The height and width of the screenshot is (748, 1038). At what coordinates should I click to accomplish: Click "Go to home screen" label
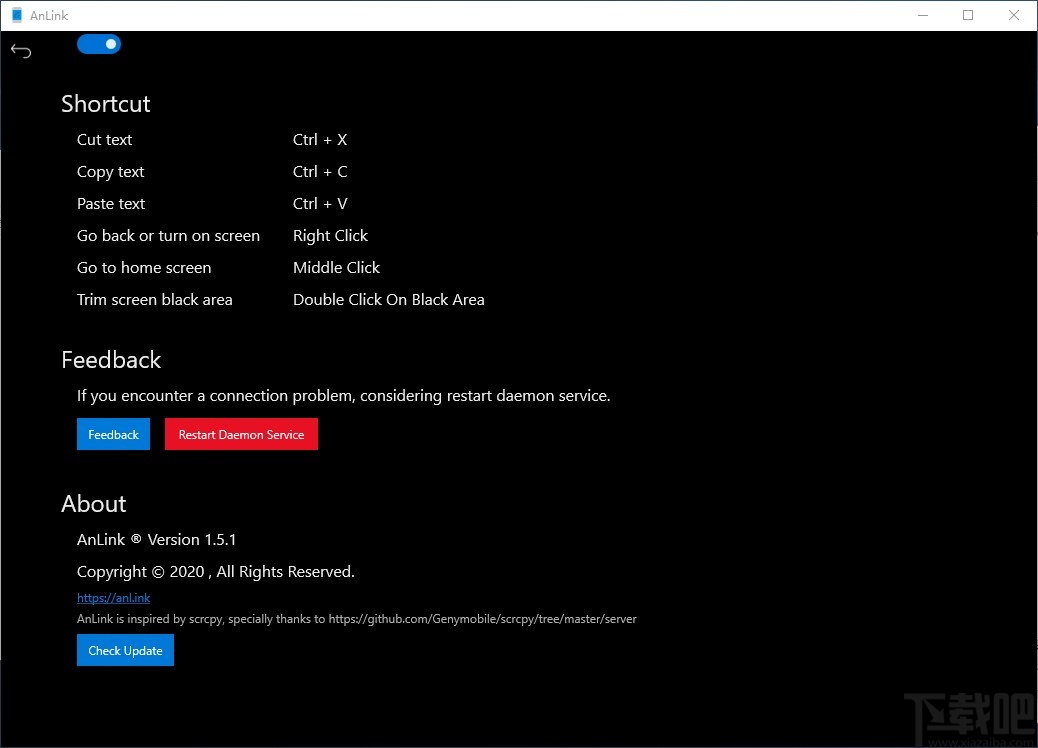coord(144,267)
